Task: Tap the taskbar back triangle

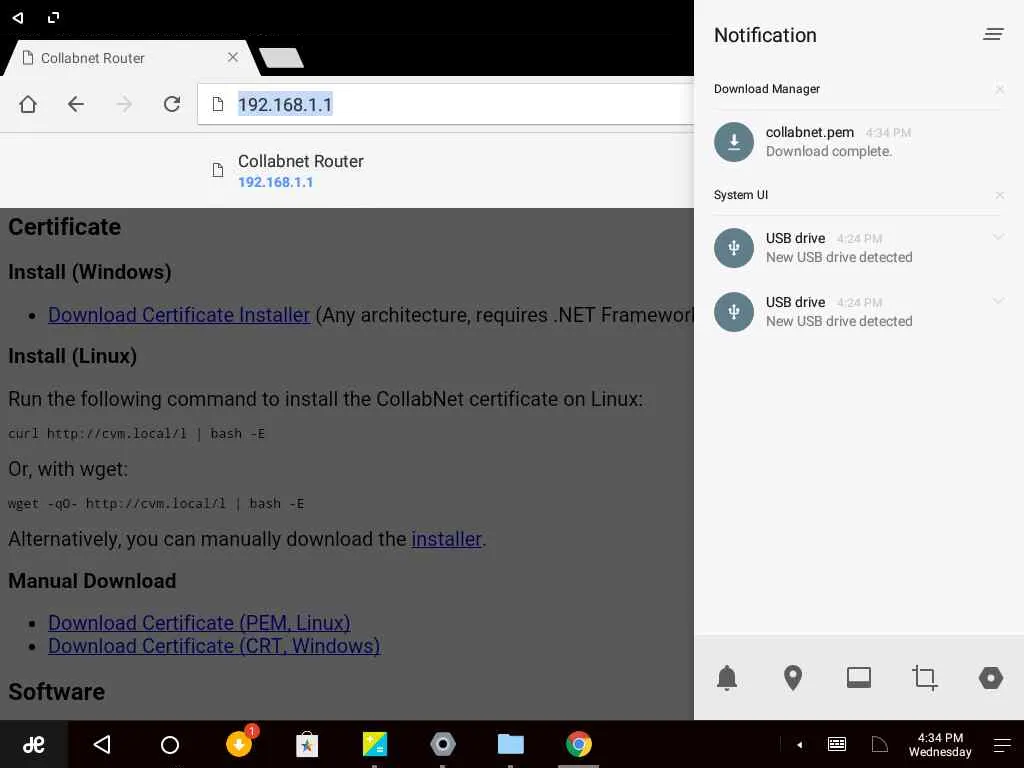Action: pos(103,744)
